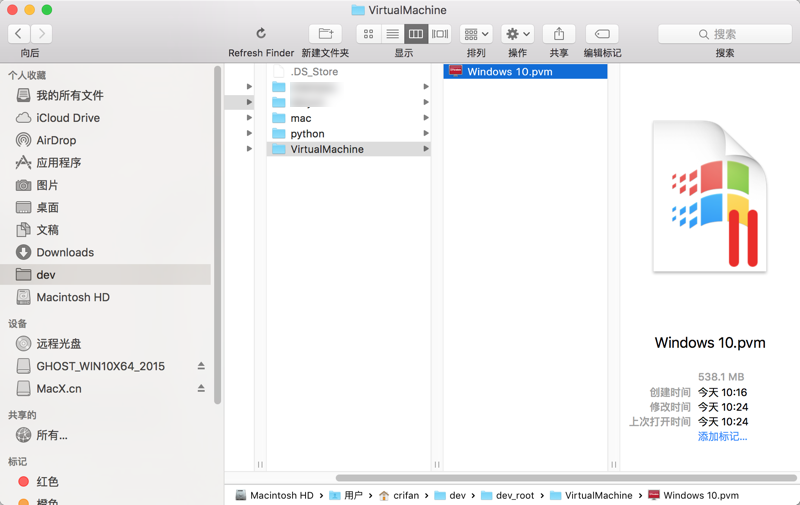
Task: Open 文稿 in the sidebar
Action: [x=106, y=230]
